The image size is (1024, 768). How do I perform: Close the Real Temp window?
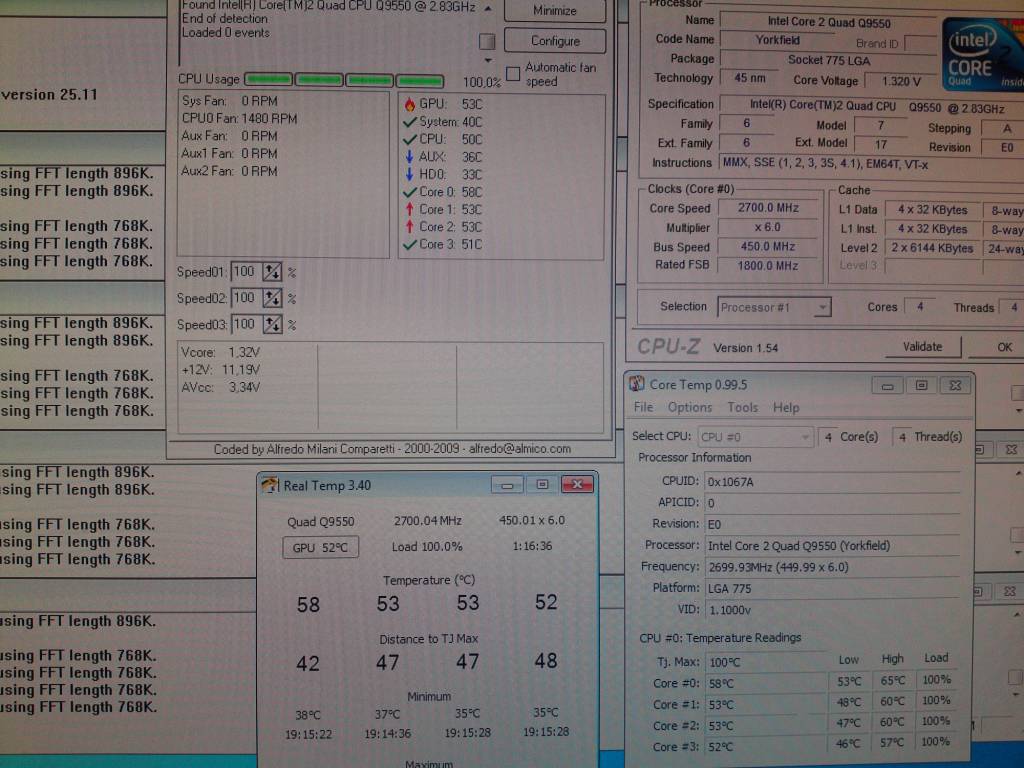577,485
